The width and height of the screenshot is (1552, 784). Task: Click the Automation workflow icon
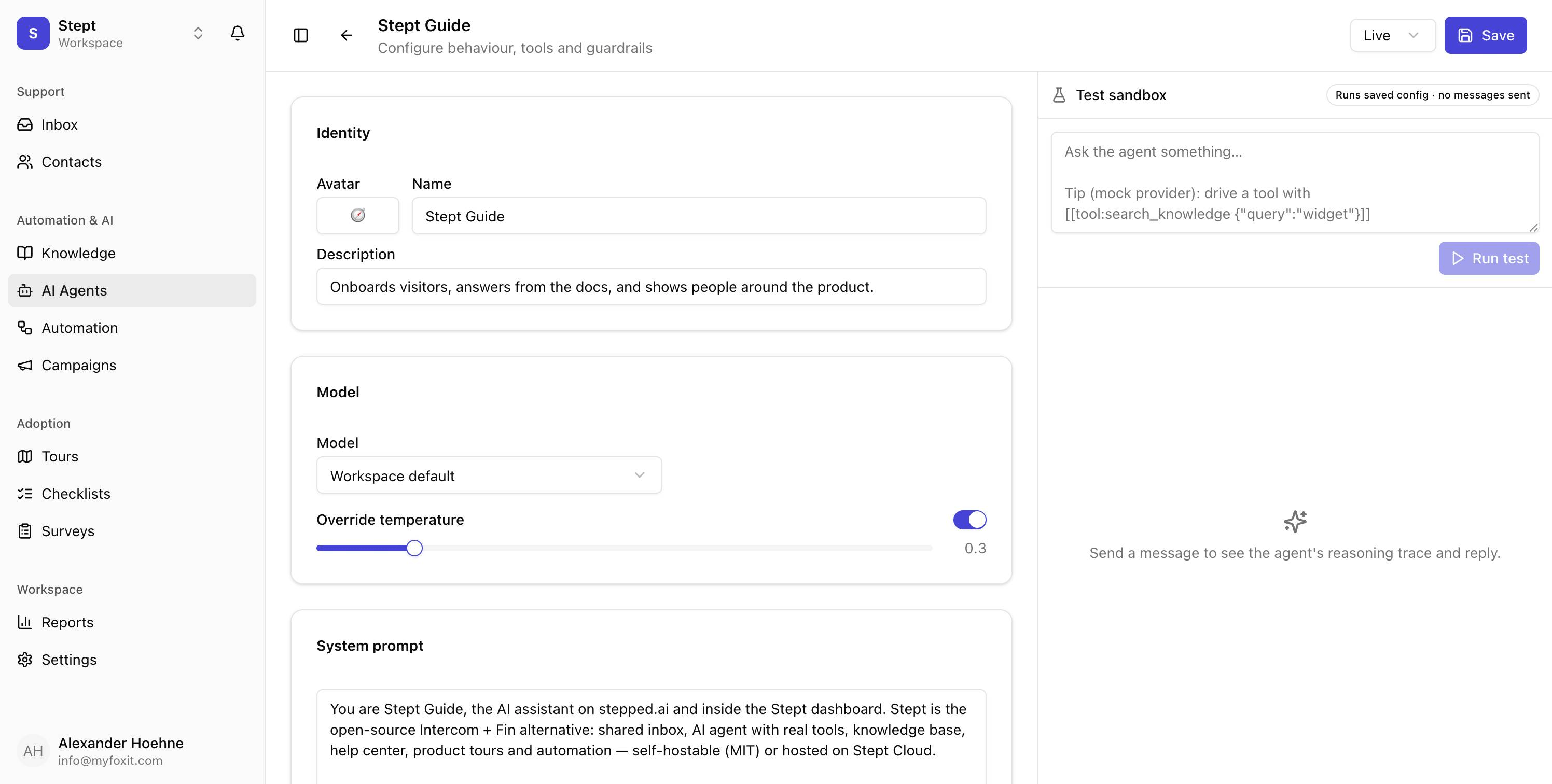pyautogui.click(x=25, y=328)
